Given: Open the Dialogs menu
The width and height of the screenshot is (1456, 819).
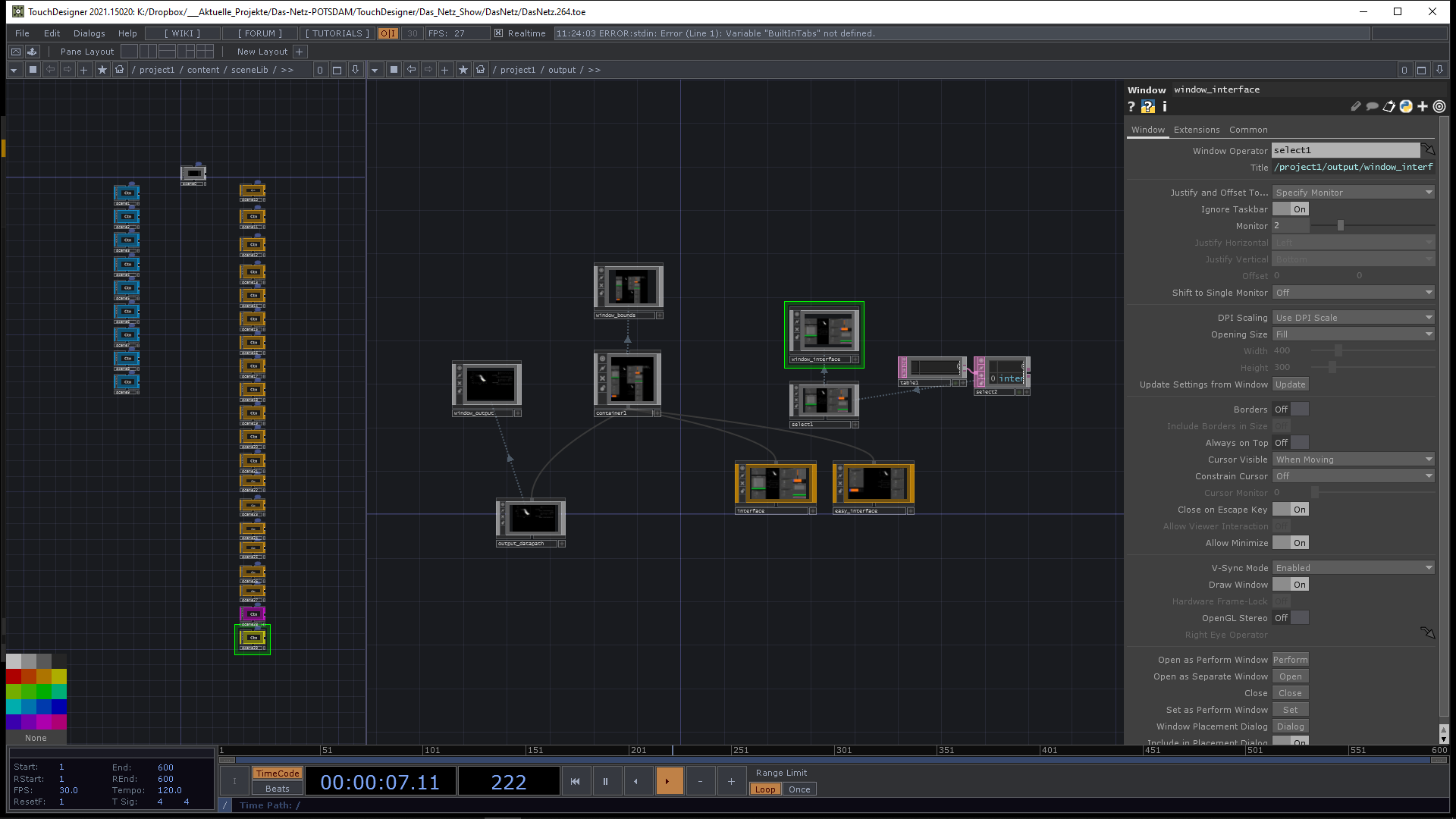Looking at the screenshot, I should coord(89,33).
